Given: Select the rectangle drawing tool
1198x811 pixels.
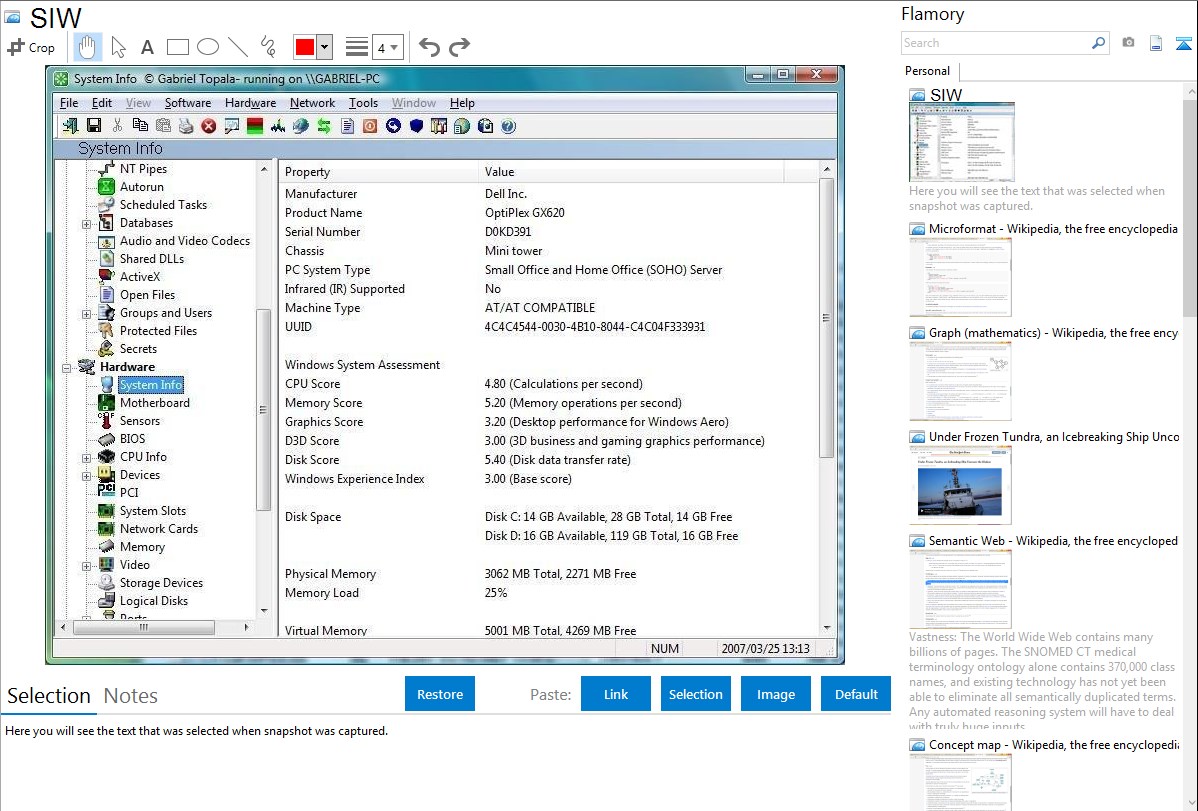Looking at the screenshot, I should coord(177,47).
